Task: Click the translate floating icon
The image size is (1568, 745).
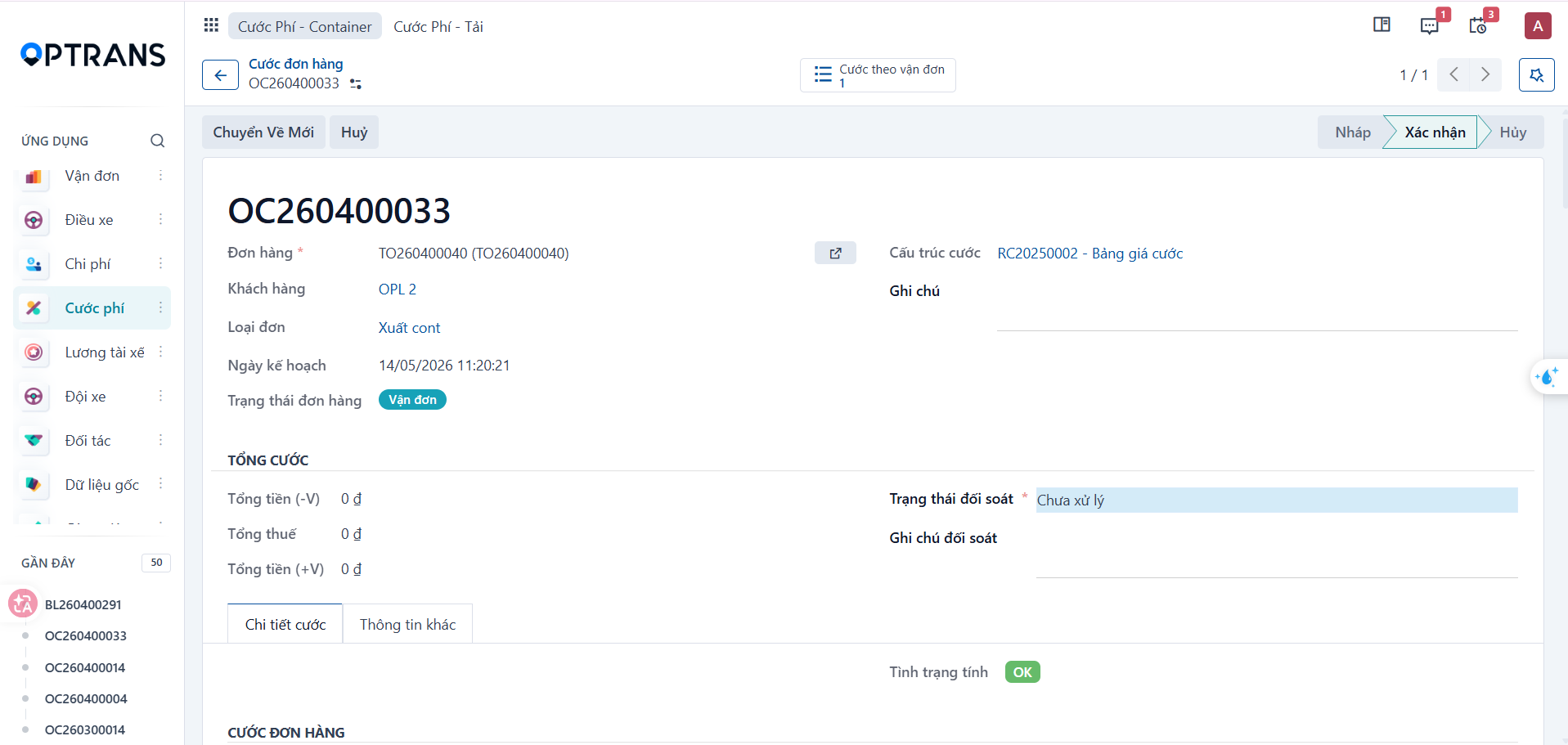Action: click(x=23, y=604)
